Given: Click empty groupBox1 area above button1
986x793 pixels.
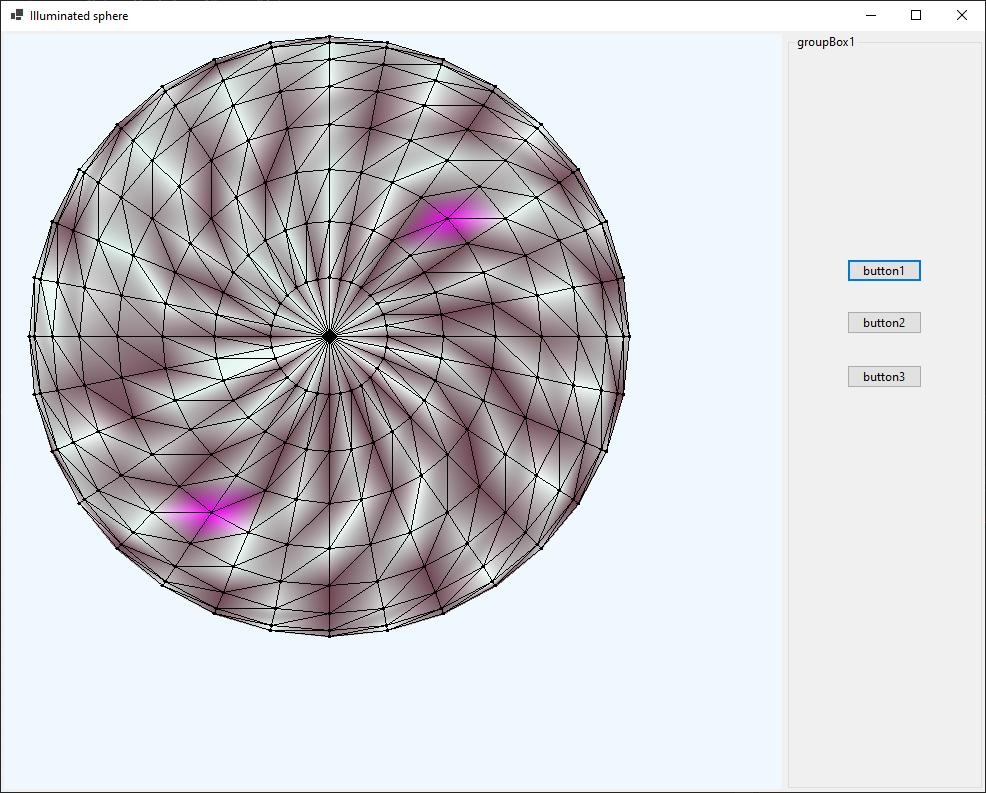Looking at the screenshot, I should click(x=884, y=150).
